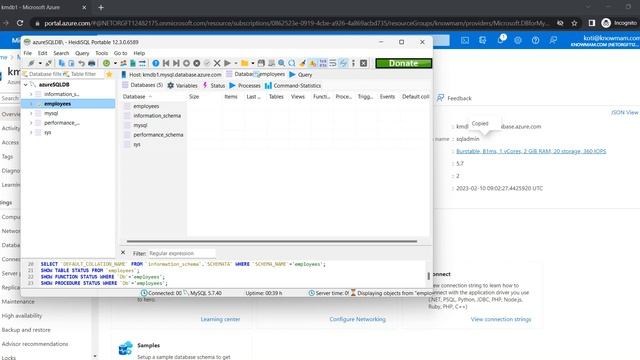Switch to the Variables tab
Screen dimensions: 640x360
(182, 86)
